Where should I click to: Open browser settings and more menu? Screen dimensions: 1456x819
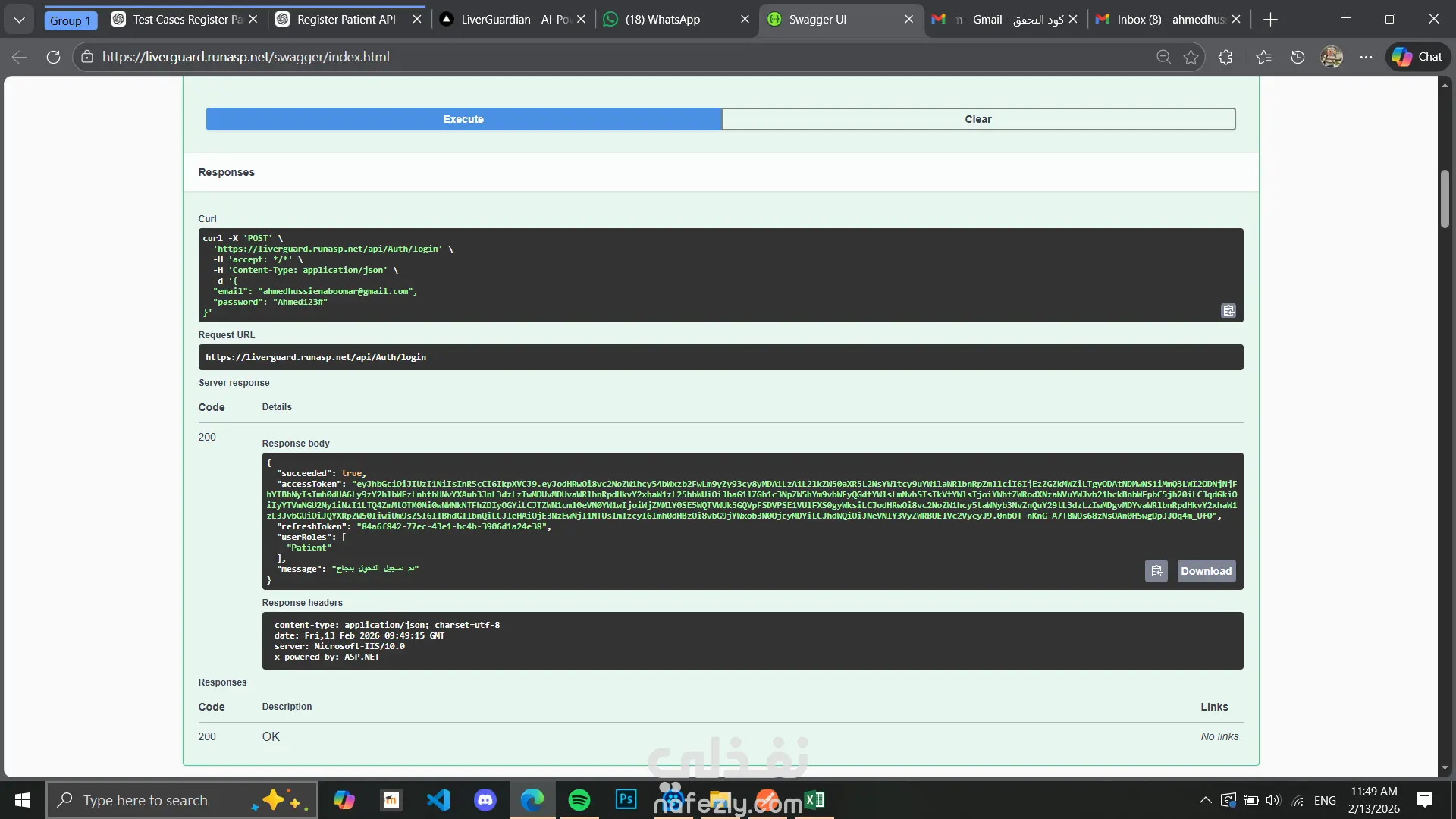[x=1366, y=57]
